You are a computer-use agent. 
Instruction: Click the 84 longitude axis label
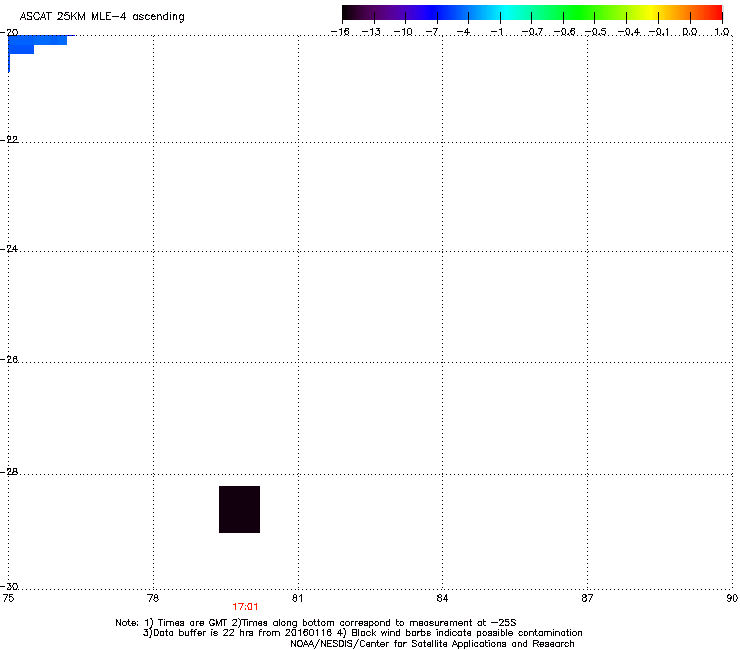pyautogui.click(x=442, y=598)
